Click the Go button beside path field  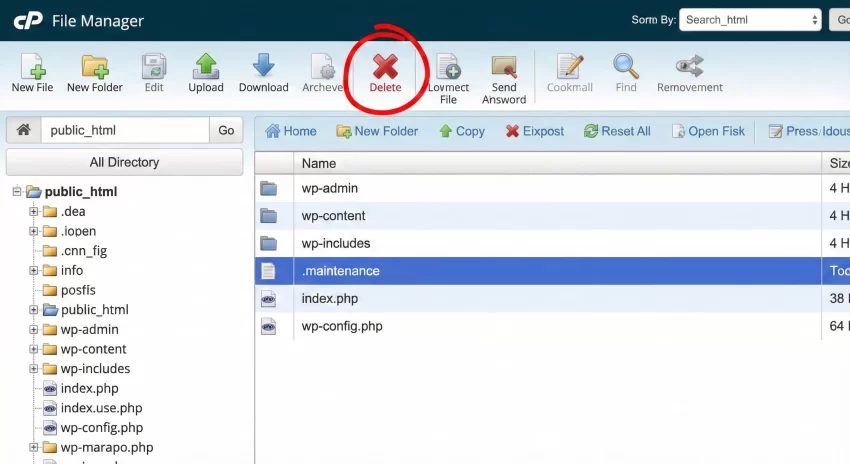[x=226, y=130]
